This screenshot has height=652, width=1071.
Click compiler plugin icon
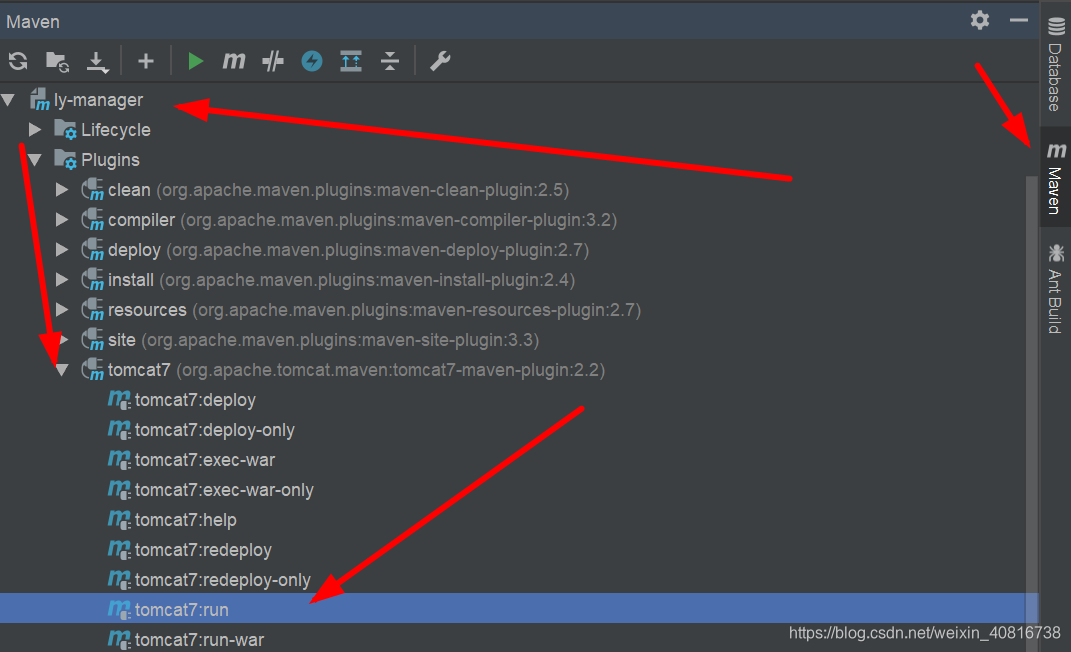pyautogui.click(x=92, y=220)
